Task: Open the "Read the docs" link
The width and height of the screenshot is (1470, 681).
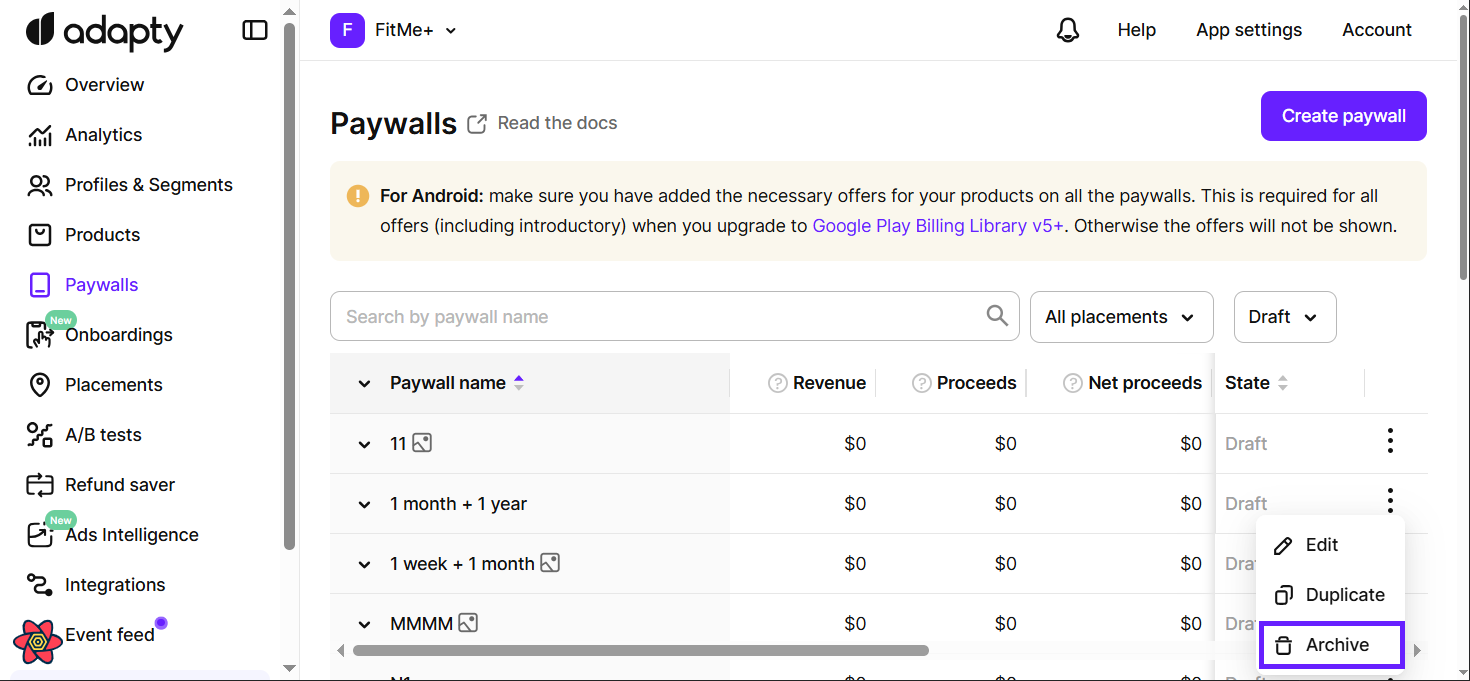Action: [x=557, y=122]
